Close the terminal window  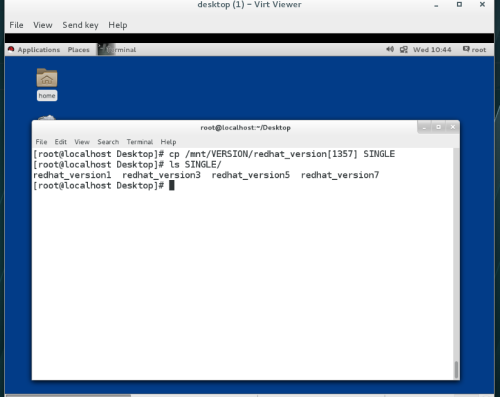coord(453,127)
